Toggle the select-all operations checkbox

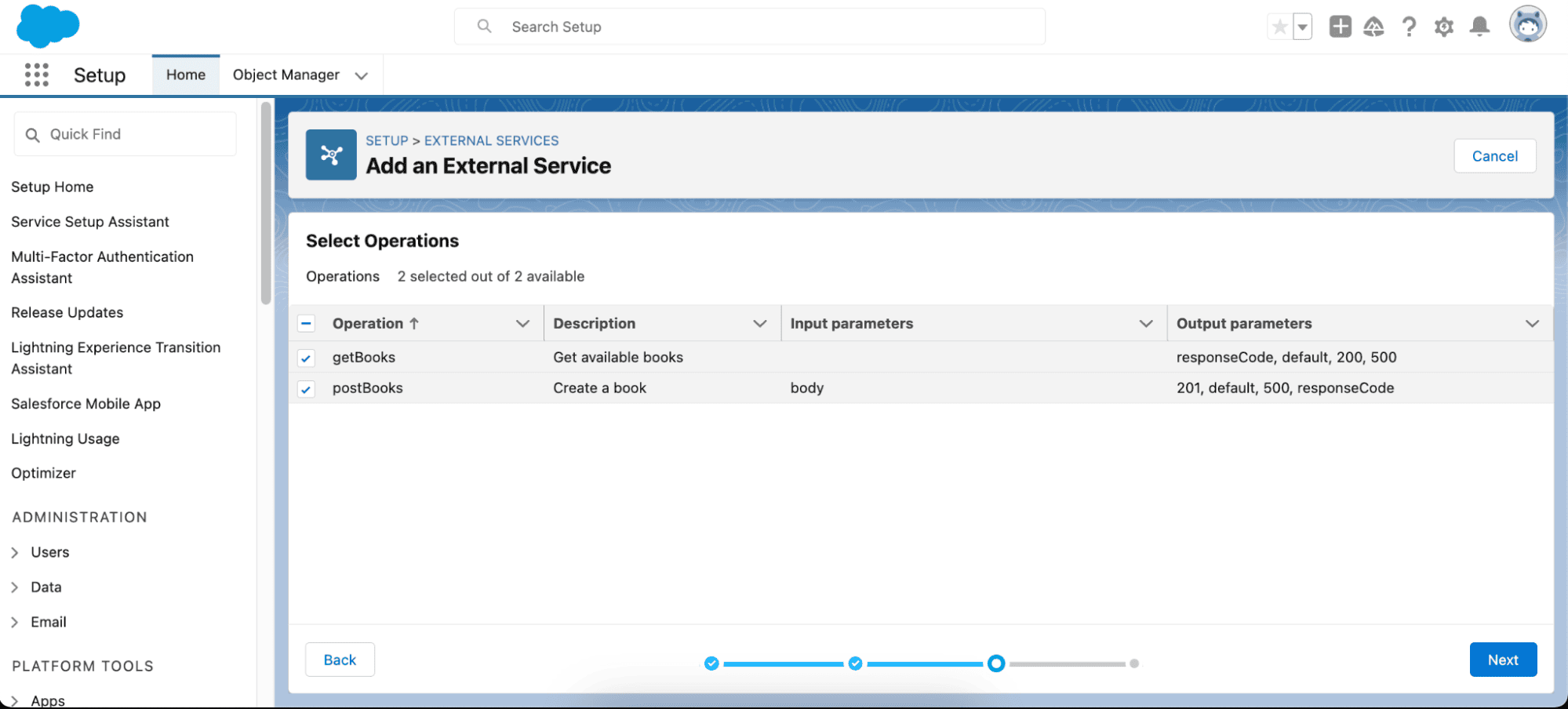(x=306, y=323)
